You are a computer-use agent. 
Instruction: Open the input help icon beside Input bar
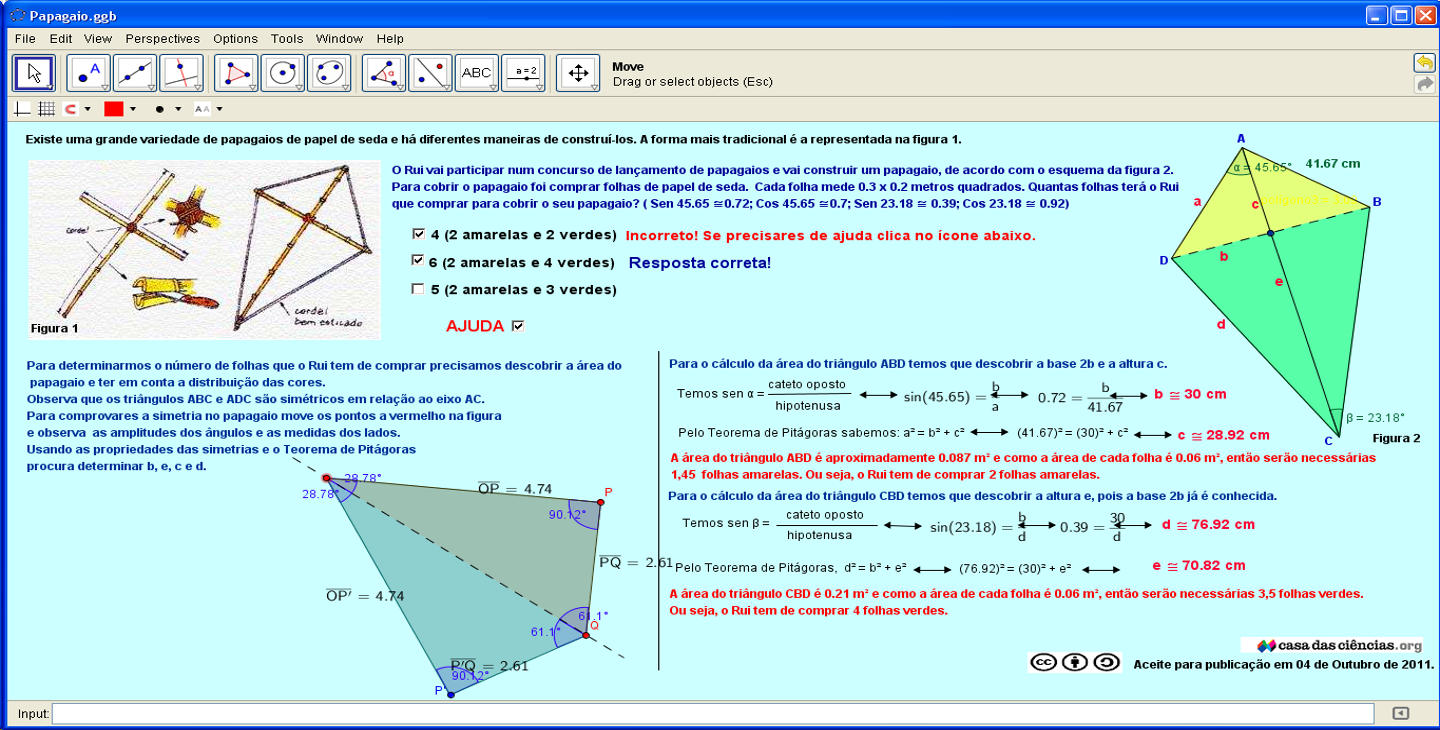click(1401, 713)
